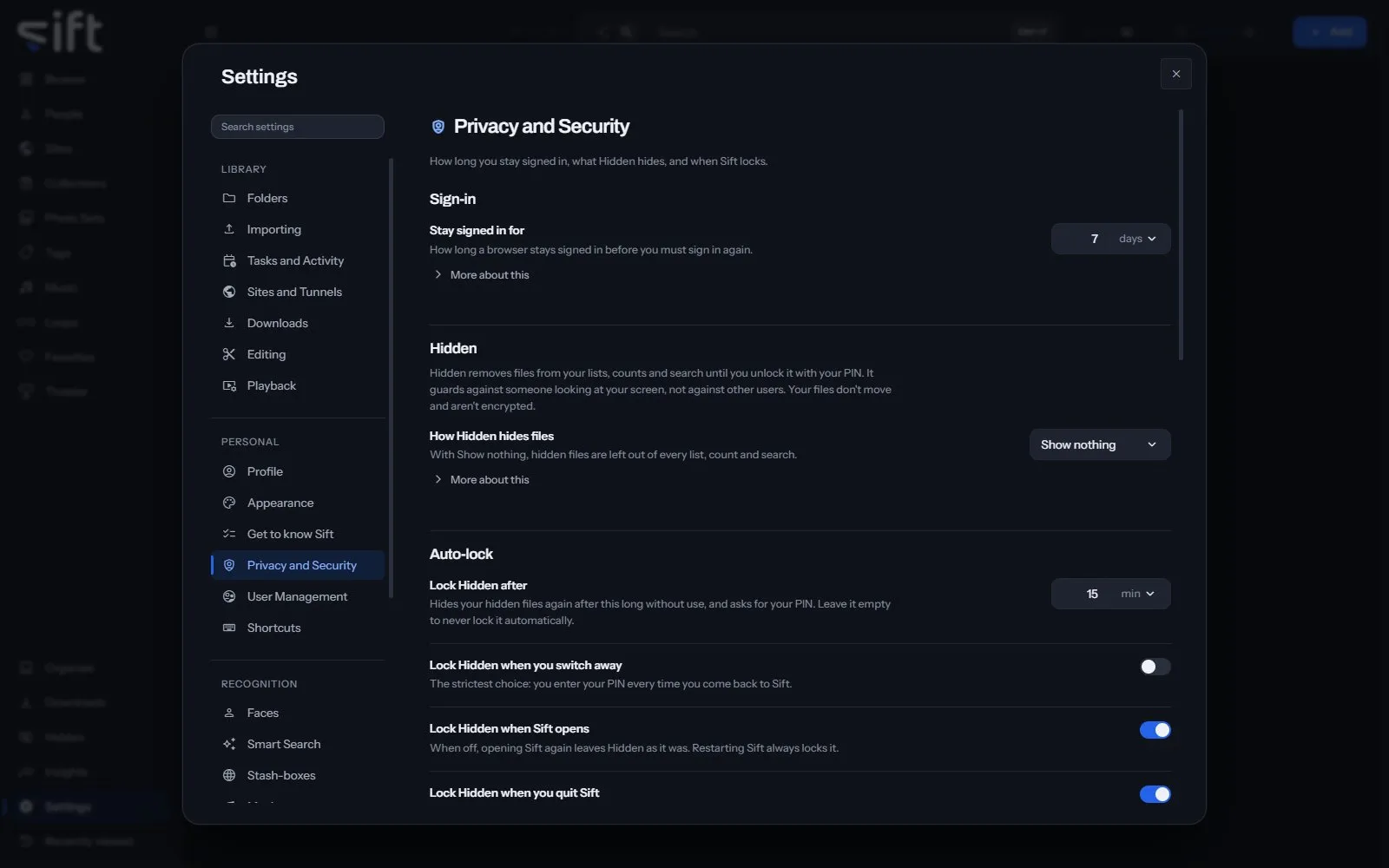Click the Editing scissors icon

click(229, 354)
